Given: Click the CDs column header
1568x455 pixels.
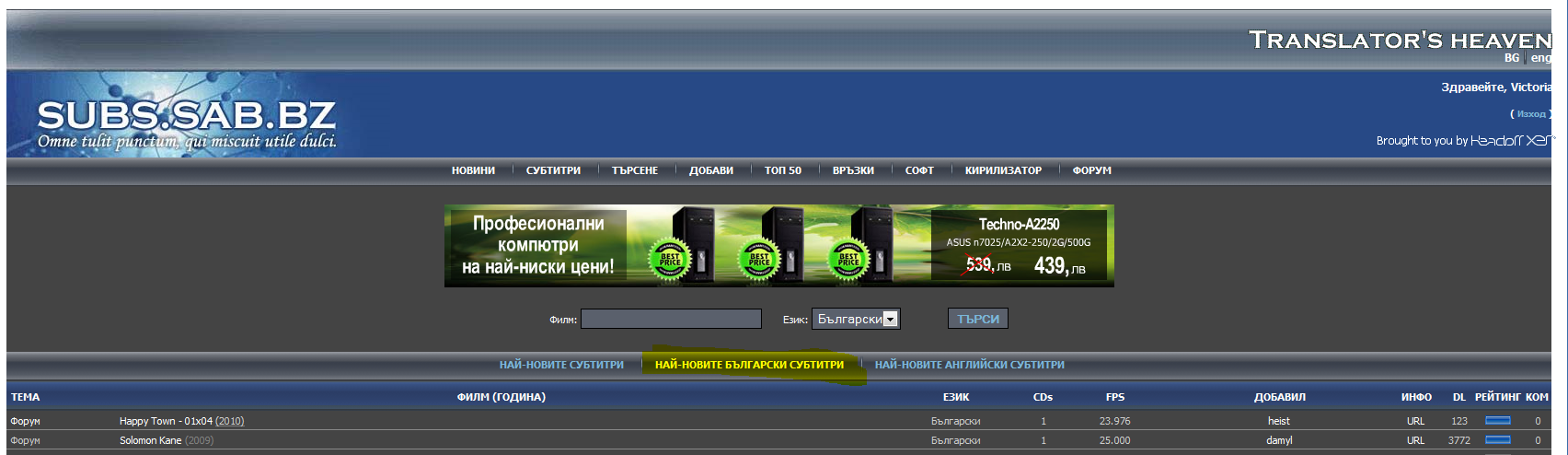Looking at the screenshot, I should [x=1043, y=397].
